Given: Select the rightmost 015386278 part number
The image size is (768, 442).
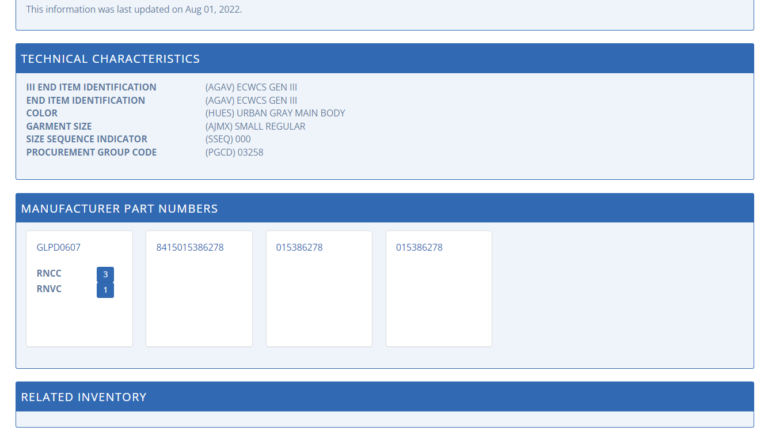Looking at the screenshot, I should [419, 247].
